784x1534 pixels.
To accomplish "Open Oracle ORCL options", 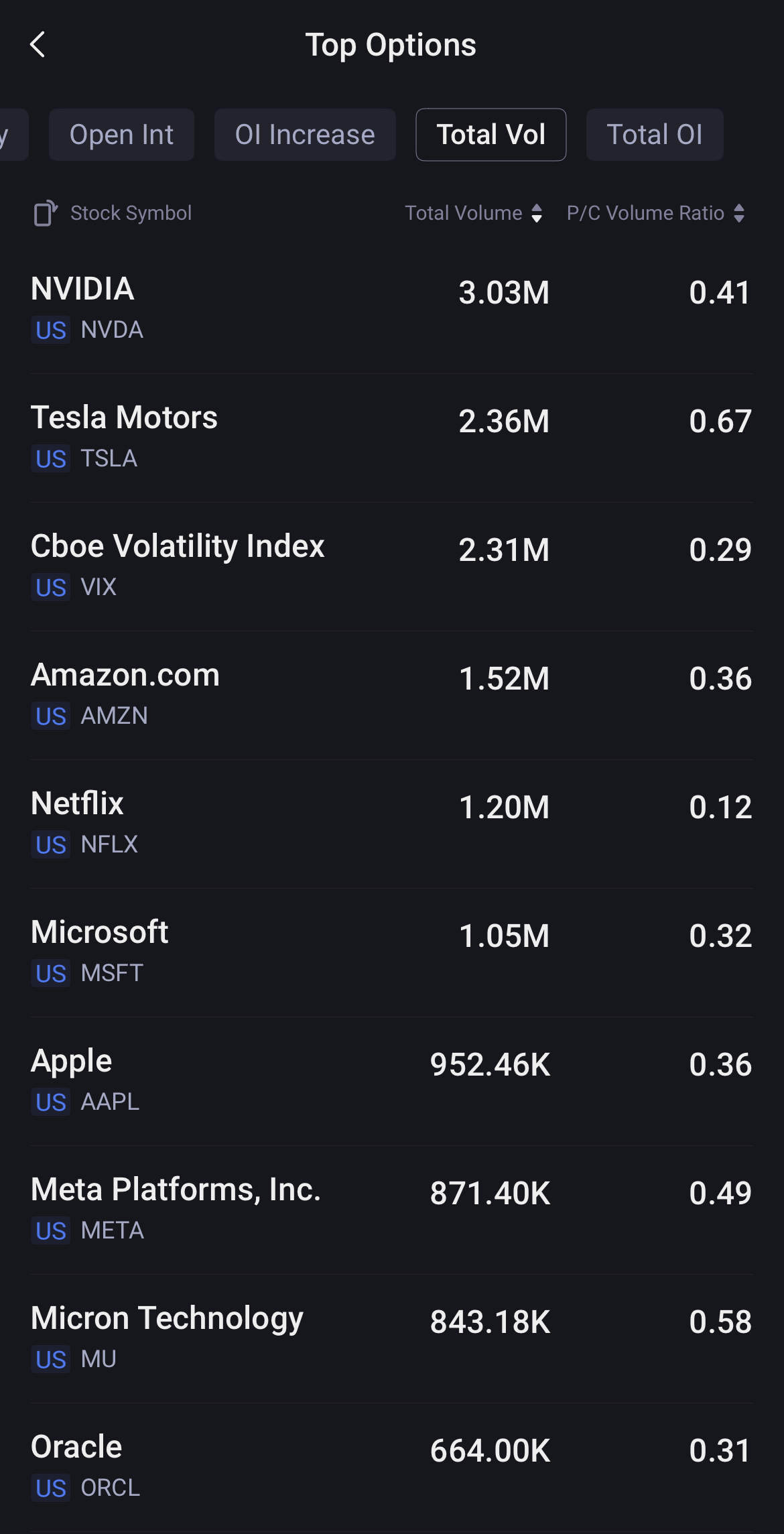I will click(391, 1466).
